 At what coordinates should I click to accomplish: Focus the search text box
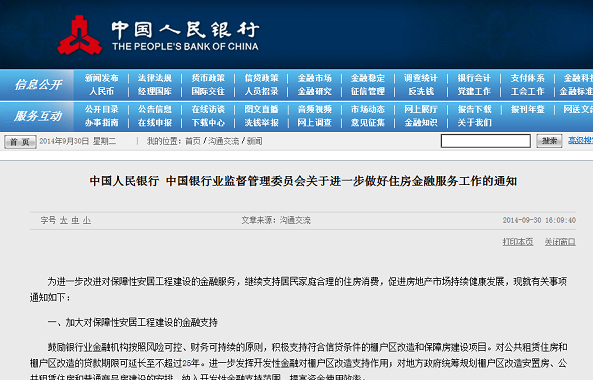(486, 141)
